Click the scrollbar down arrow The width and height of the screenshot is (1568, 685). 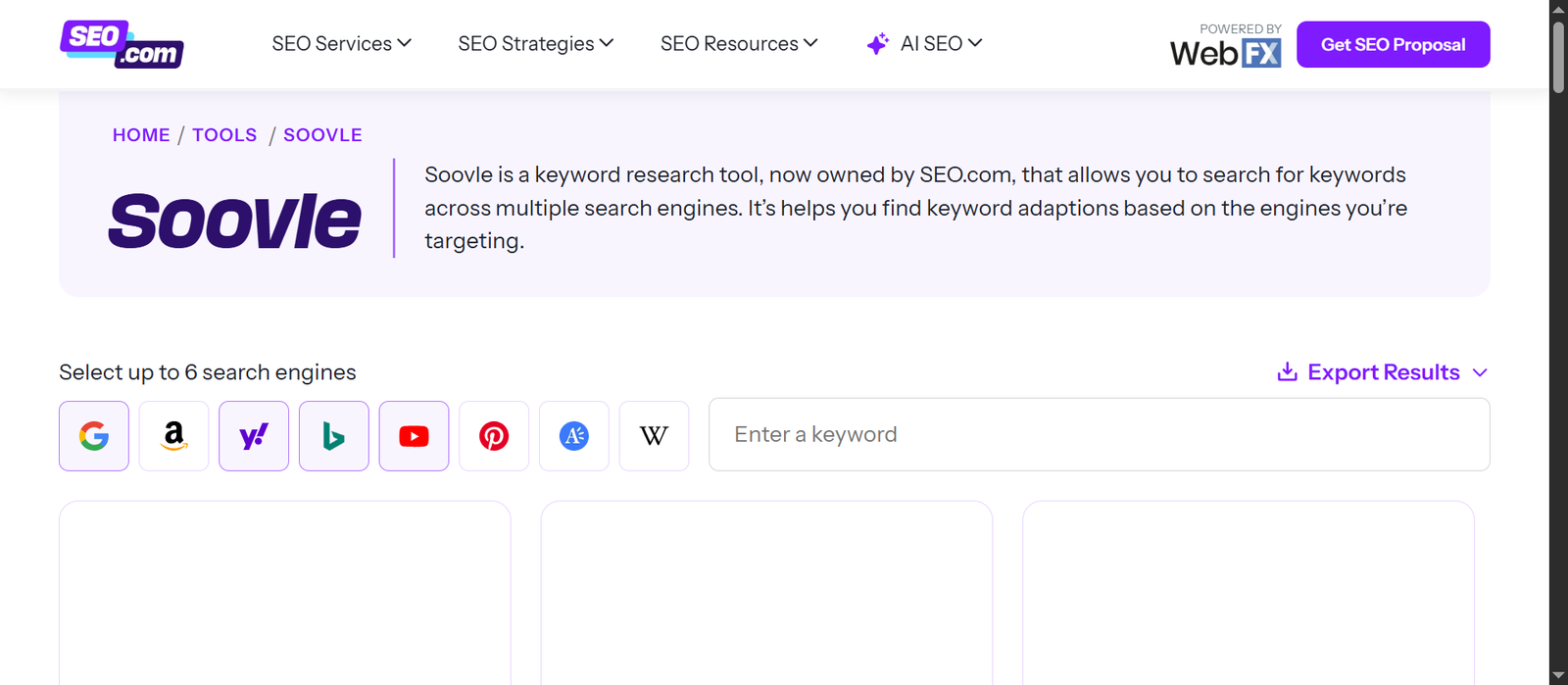coord(1558,676)
